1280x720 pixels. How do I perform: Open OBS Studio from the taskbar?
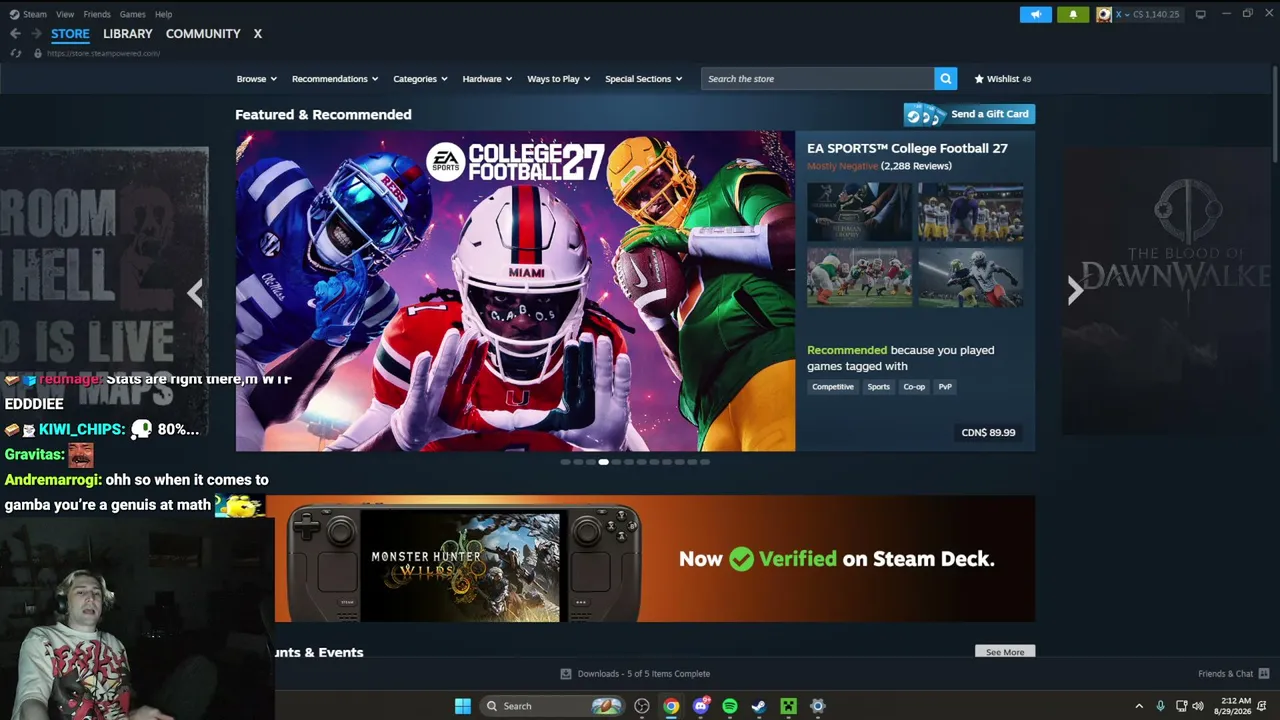click(642, 706)
